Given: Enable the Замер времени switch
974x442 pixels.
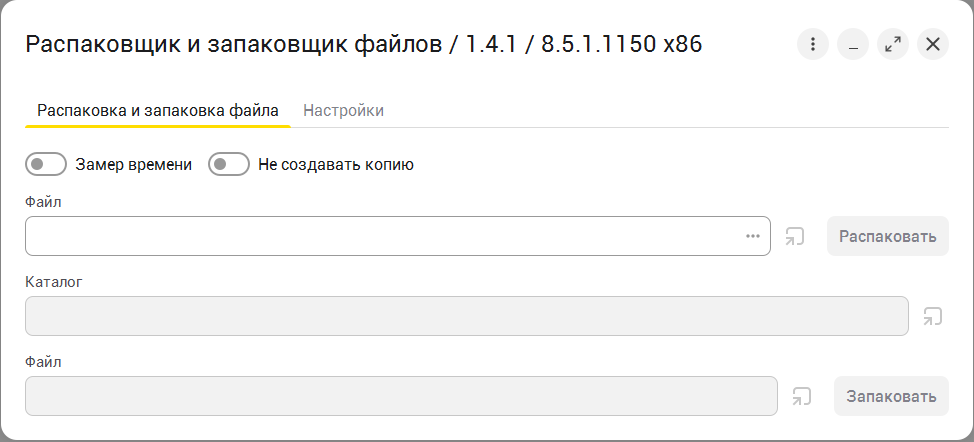Looking at the screenshot, I should [46, 164].
